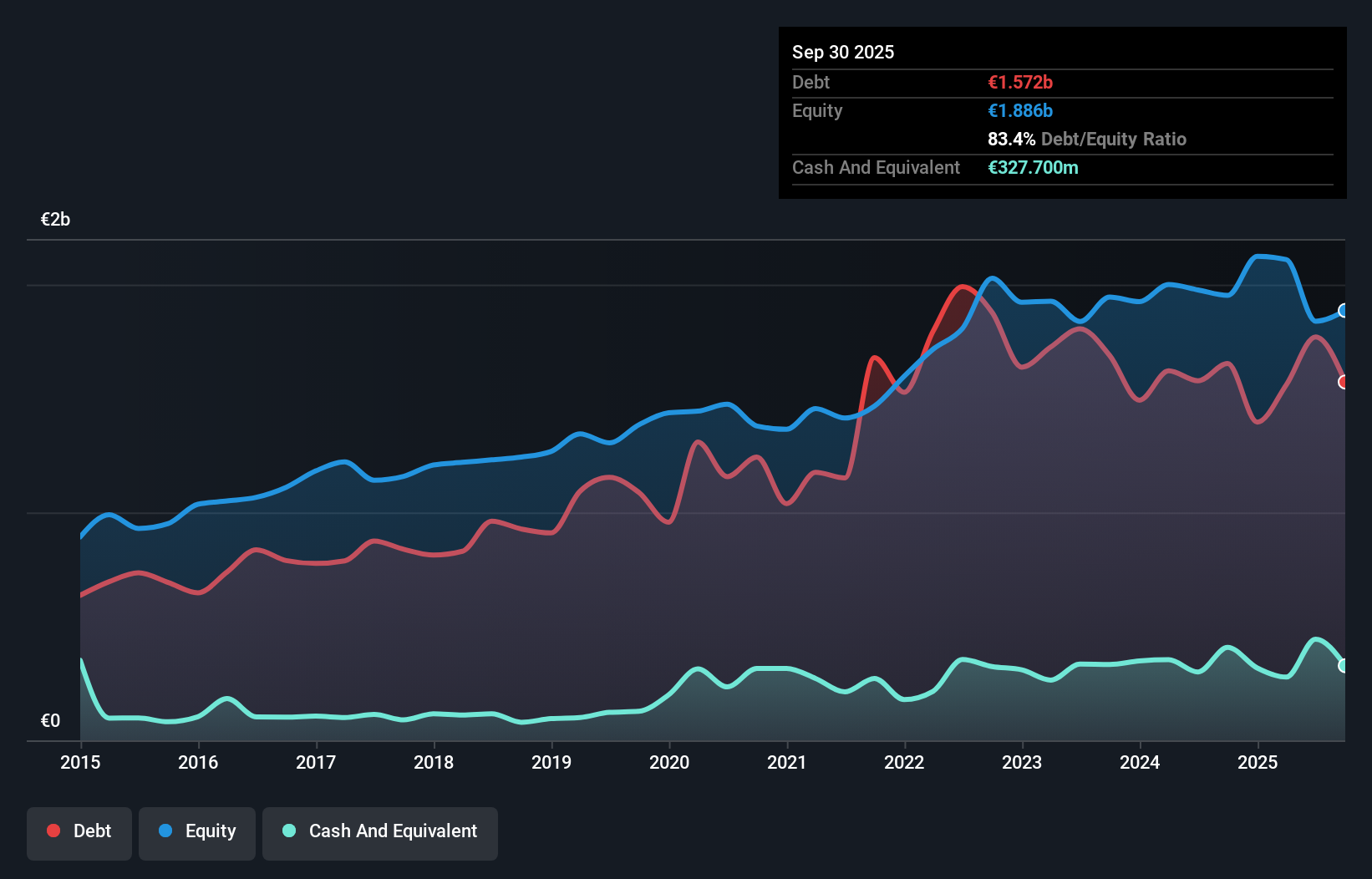The width and height of the screenshot is (1372, 879).
Task: Click the €2b gridline label
Action: [x=55, y=219]
